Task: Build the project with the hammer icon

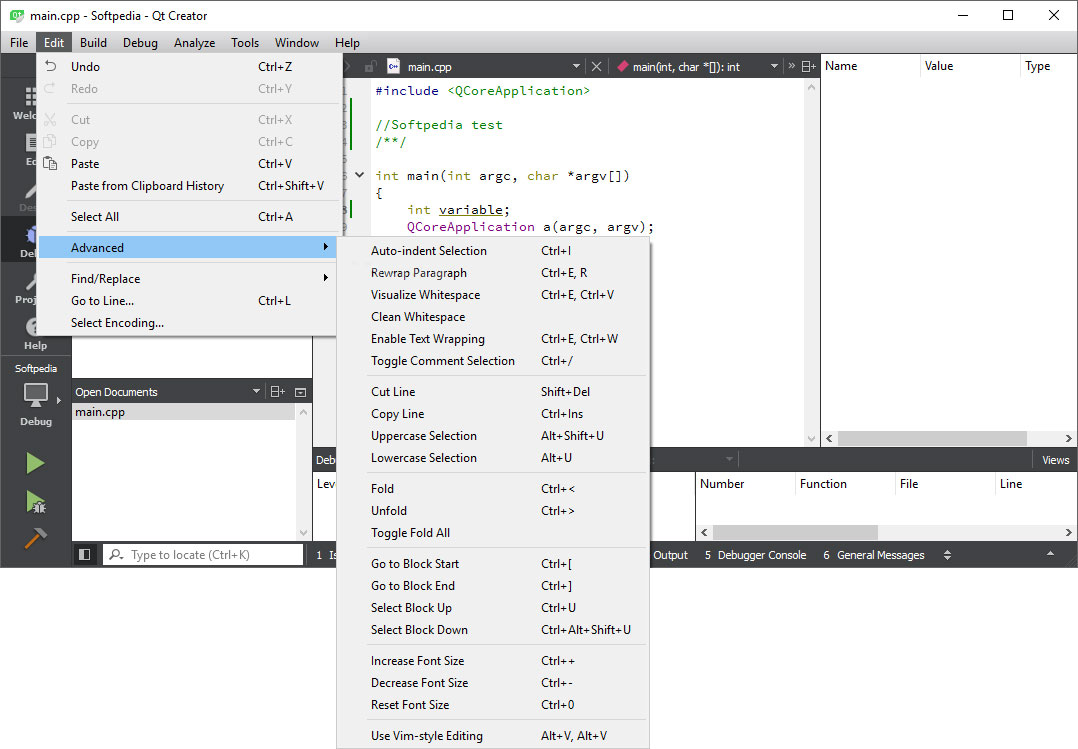Action: (x=35, y=538)
